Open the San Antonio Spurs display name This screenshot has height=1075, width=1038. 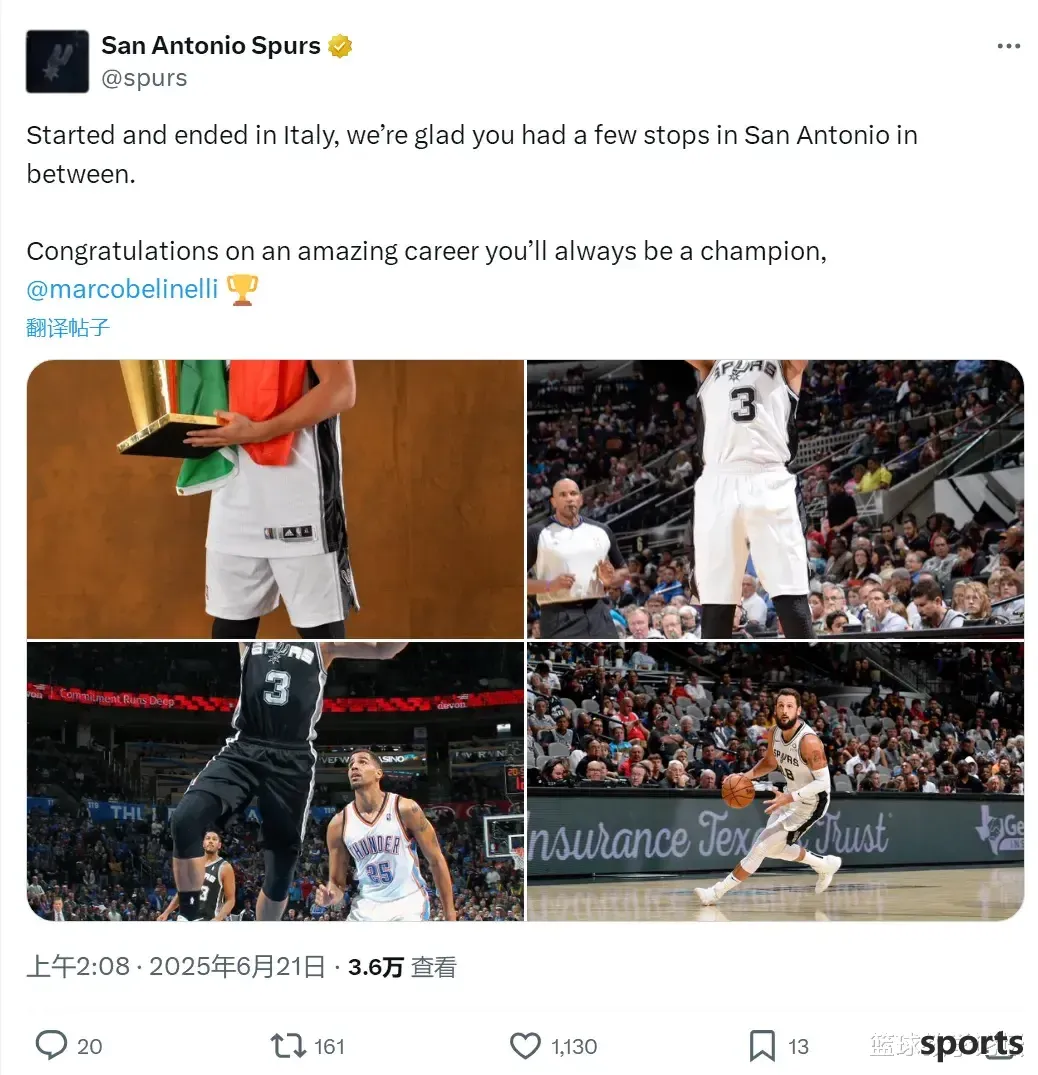point(210,45)
